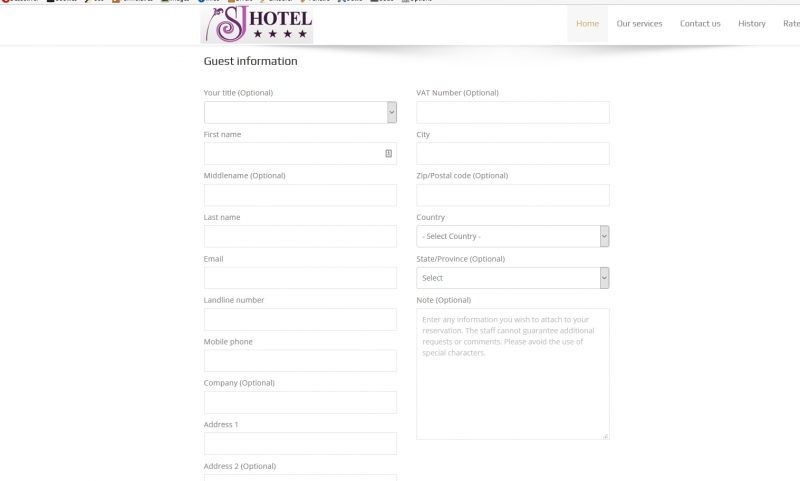Focus the City input box
800x481 pixels.
pyautogui.click(x=512, y=153)
